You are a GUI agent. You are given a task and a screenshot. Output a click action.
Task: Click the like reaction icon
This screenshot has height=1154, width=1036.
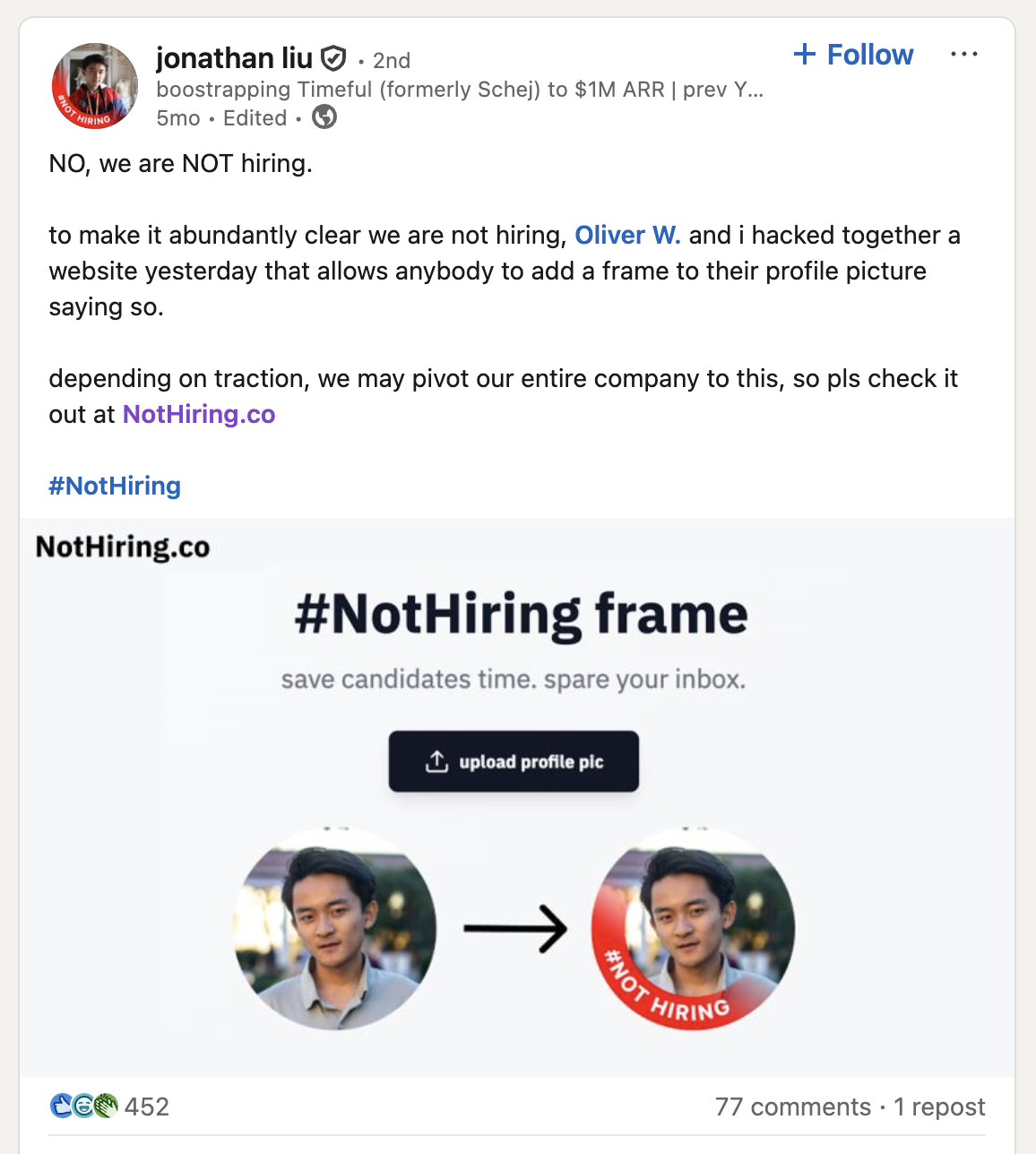tap(61, 1107)
